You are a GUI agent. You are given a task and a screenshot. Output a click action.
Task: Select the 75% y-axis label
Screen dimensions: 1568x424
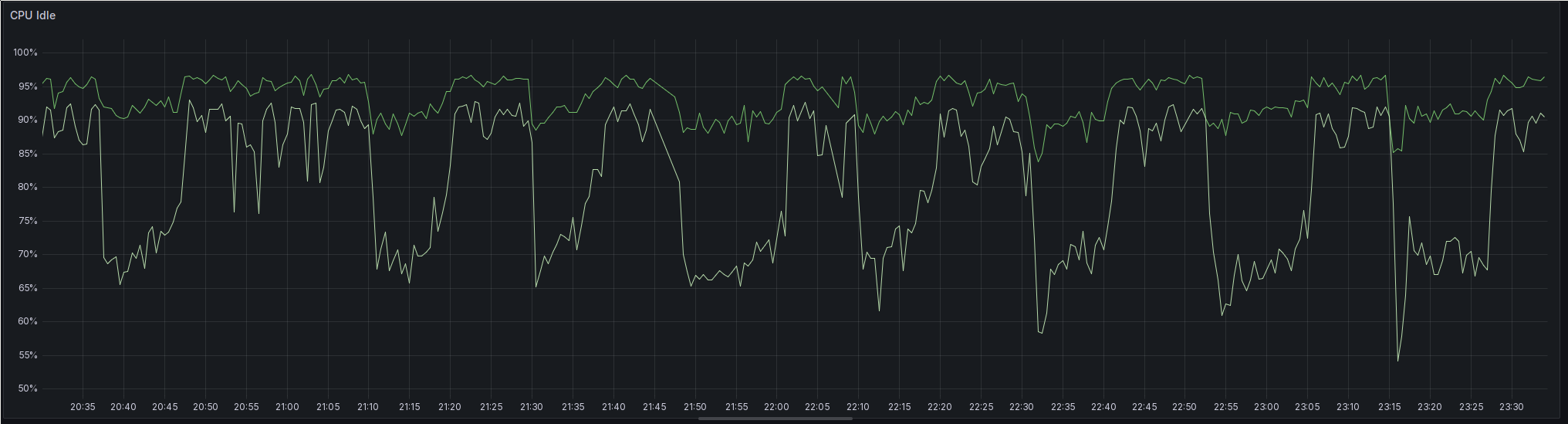tap(27, 221)
